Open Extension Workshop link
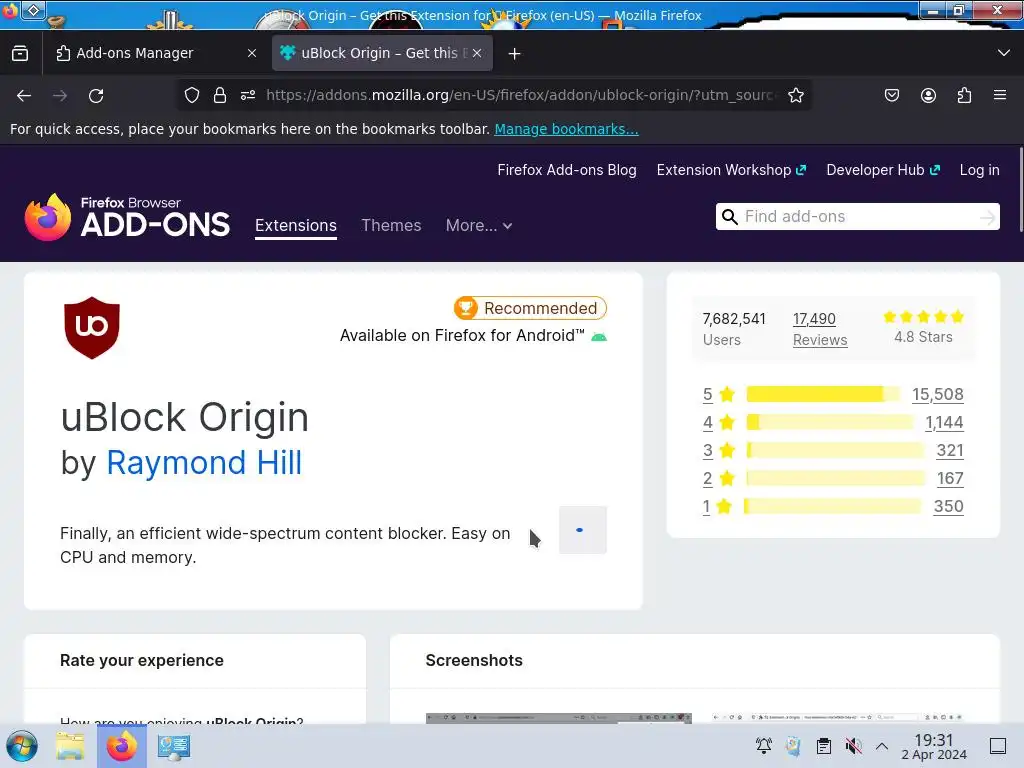The height and width of the screenshot is (768, 1024). pyautogui.click(x=731, y=170)
